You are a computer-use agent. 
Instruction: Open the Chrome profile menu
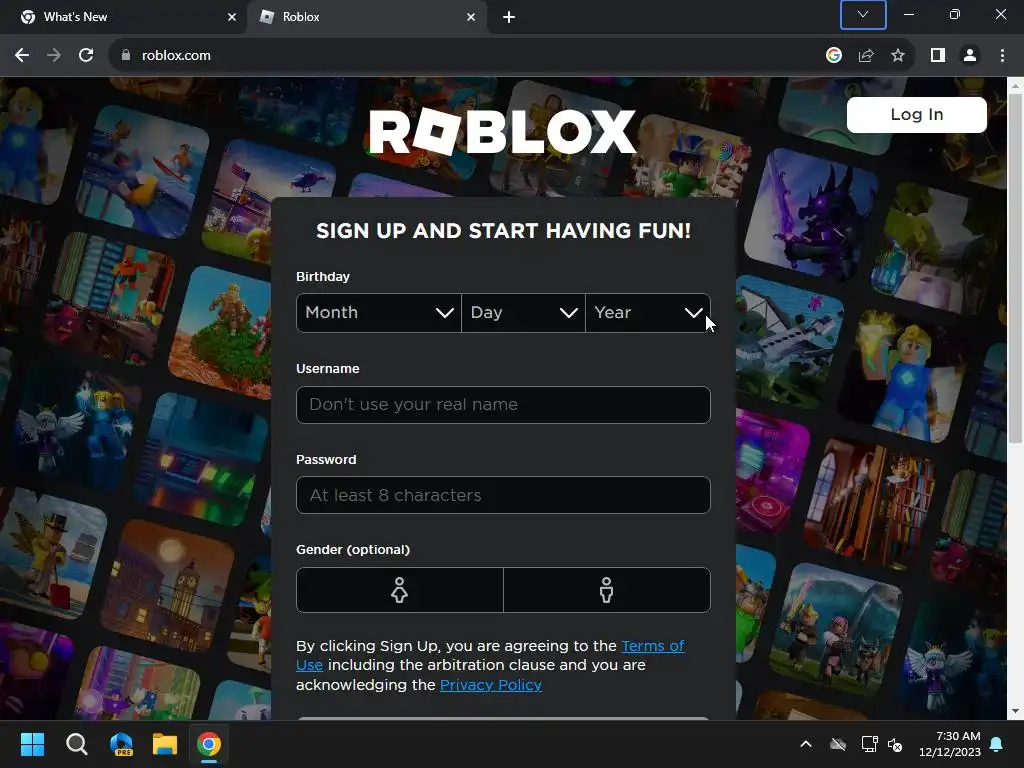(970, 56)
